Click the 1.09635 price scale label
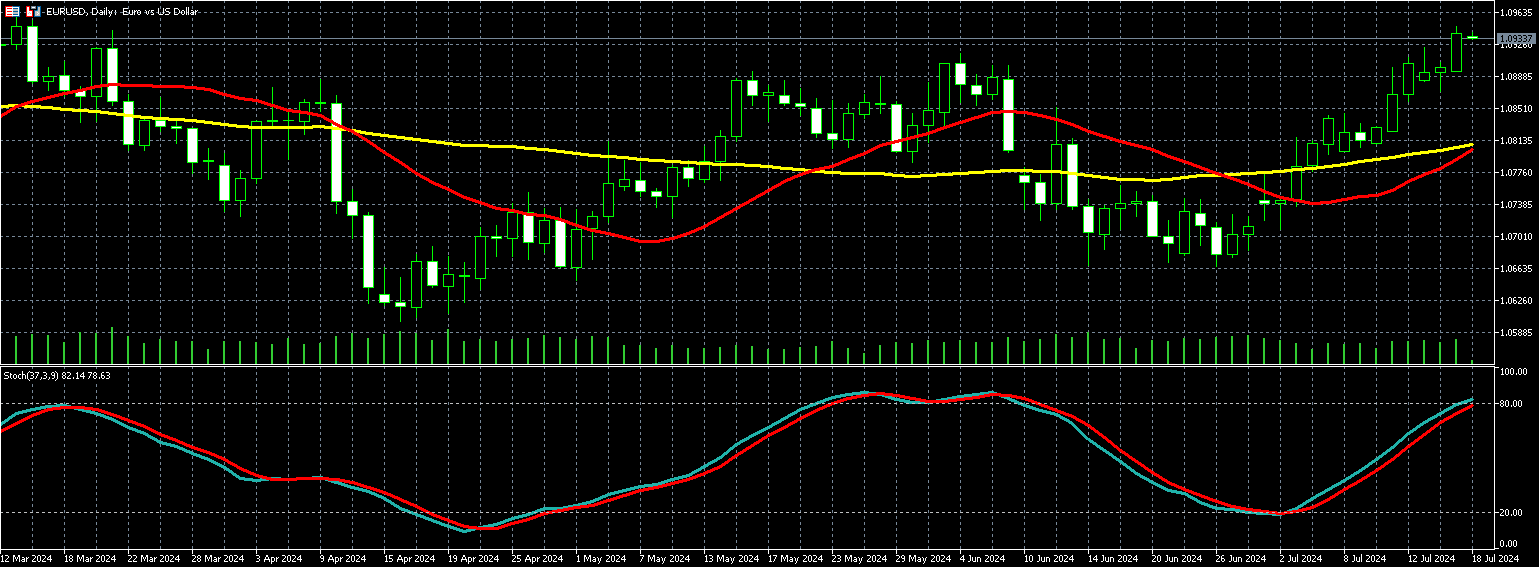The image size is (1539, 567). click(1514, 12)
